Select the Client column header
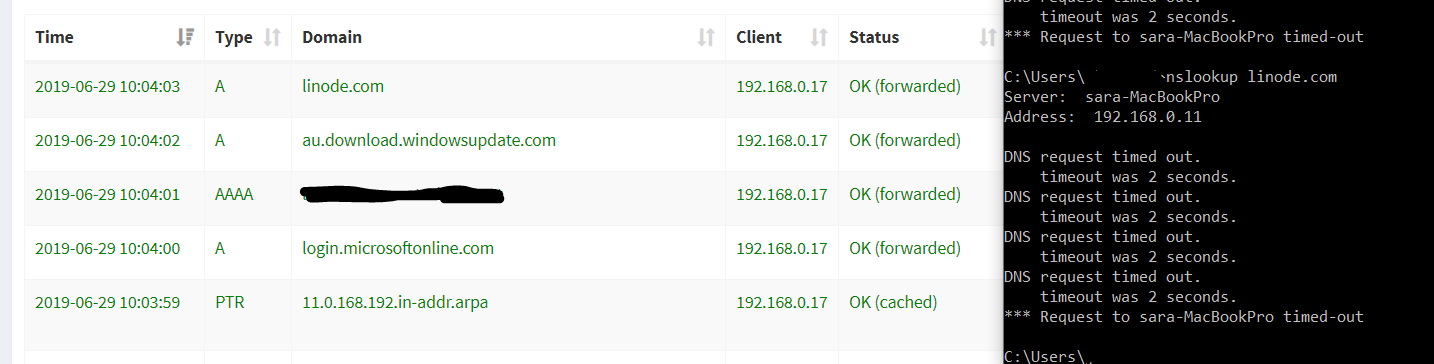 point(759,38)
